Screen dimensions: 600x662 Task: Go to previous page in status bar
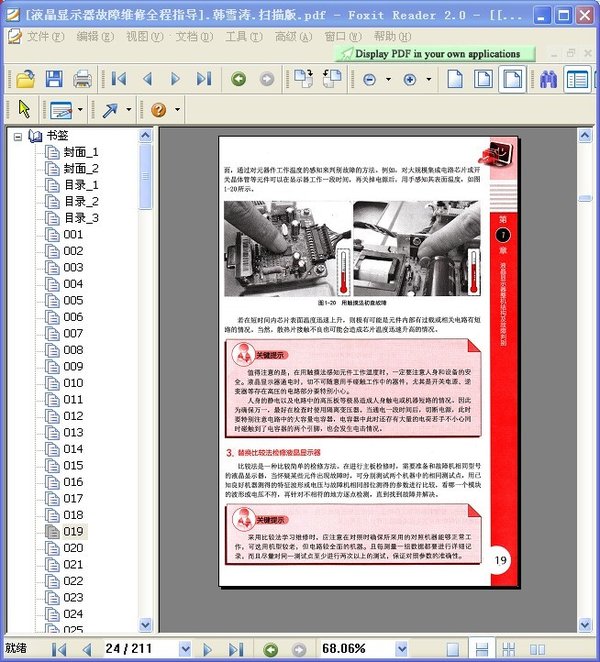pyautogui.click(x=87, y=649)
